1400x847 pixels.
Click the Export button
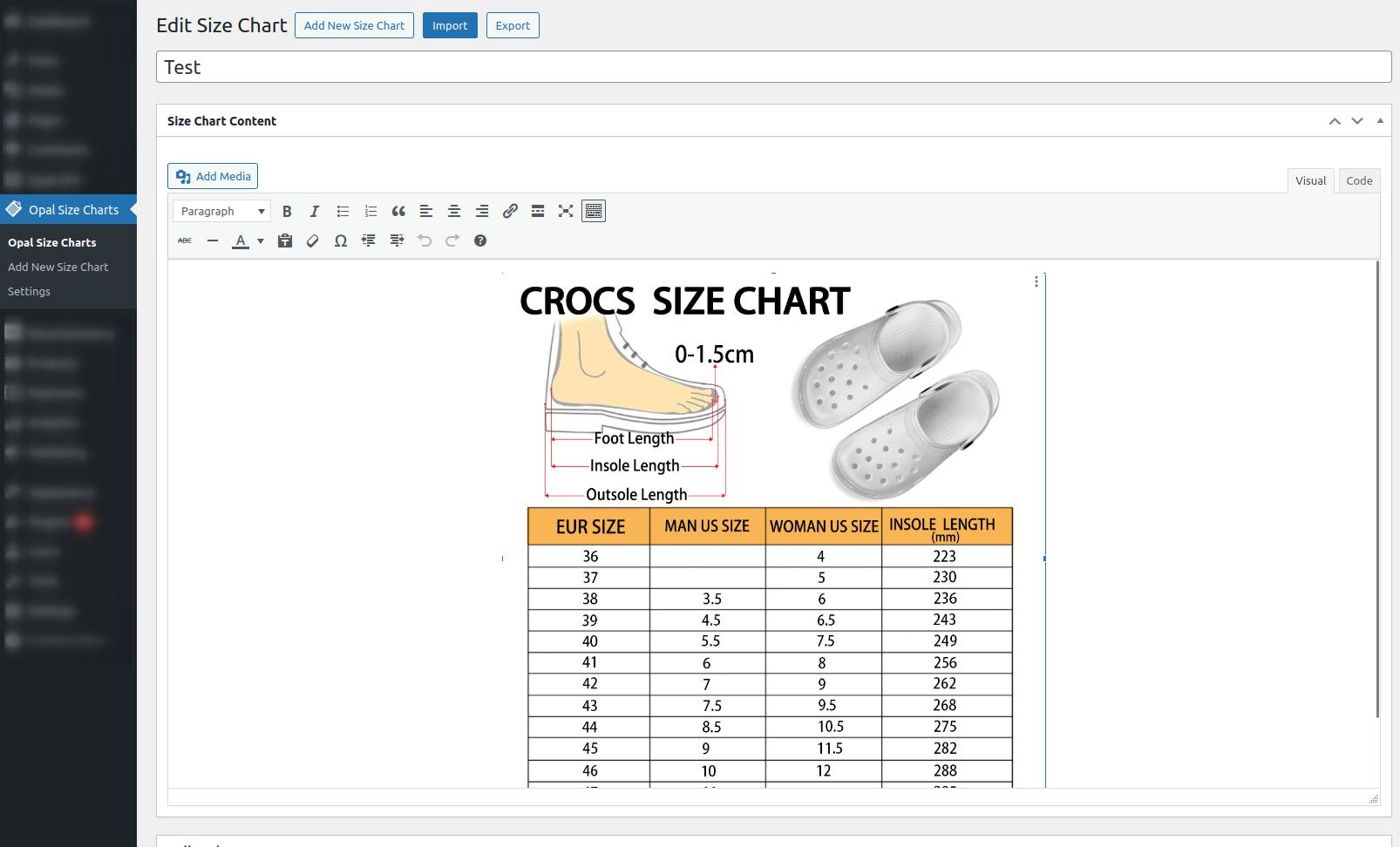click(x=513, y=25)
